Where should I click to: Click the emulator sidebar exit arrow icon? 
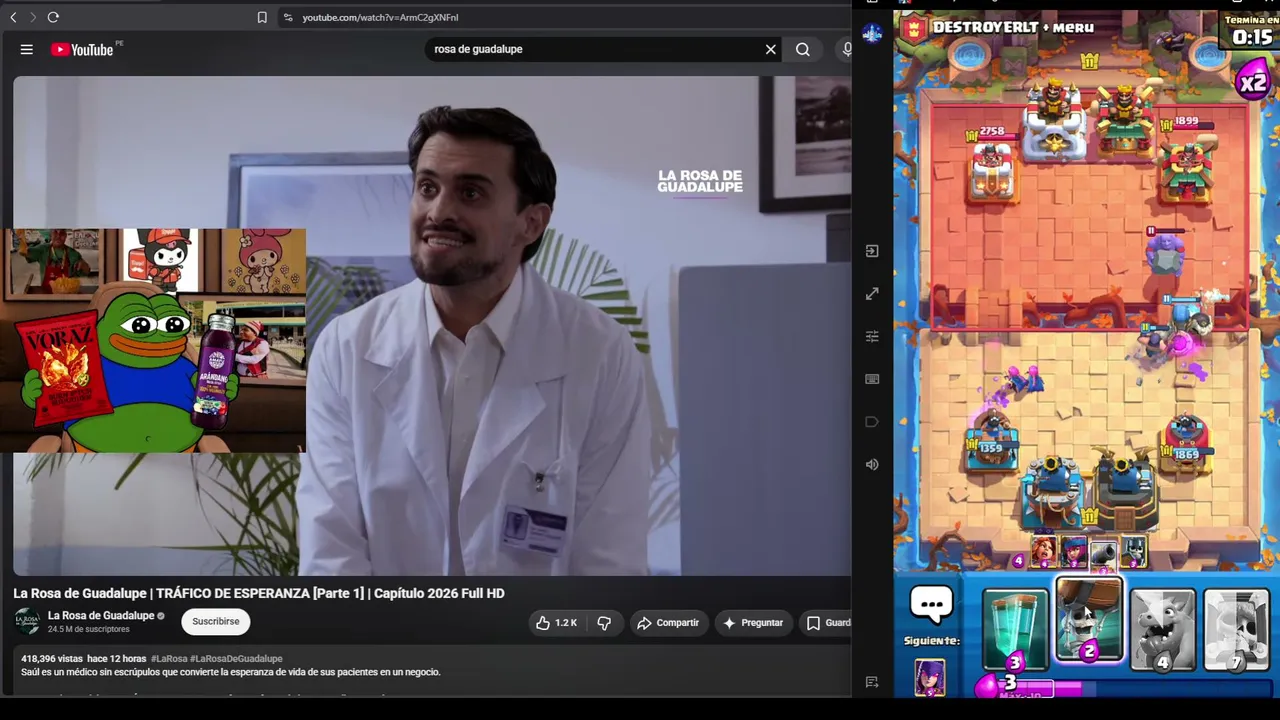click(x=872, y=251)
